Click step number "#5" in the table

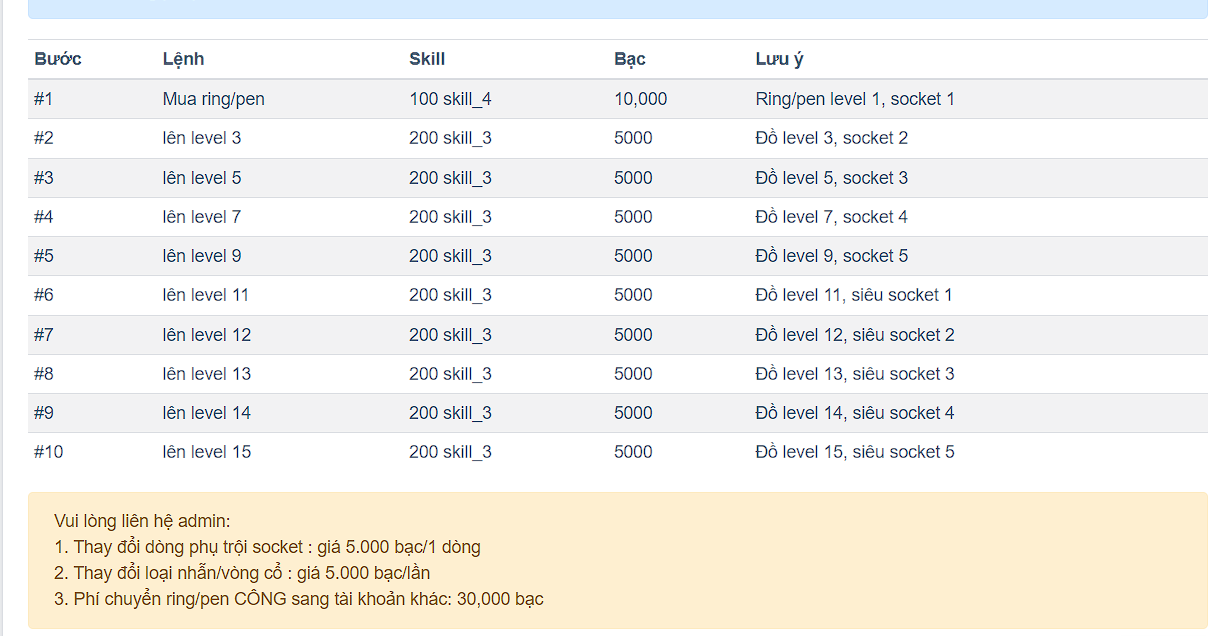pyautogui.click(x=44, y=256)
